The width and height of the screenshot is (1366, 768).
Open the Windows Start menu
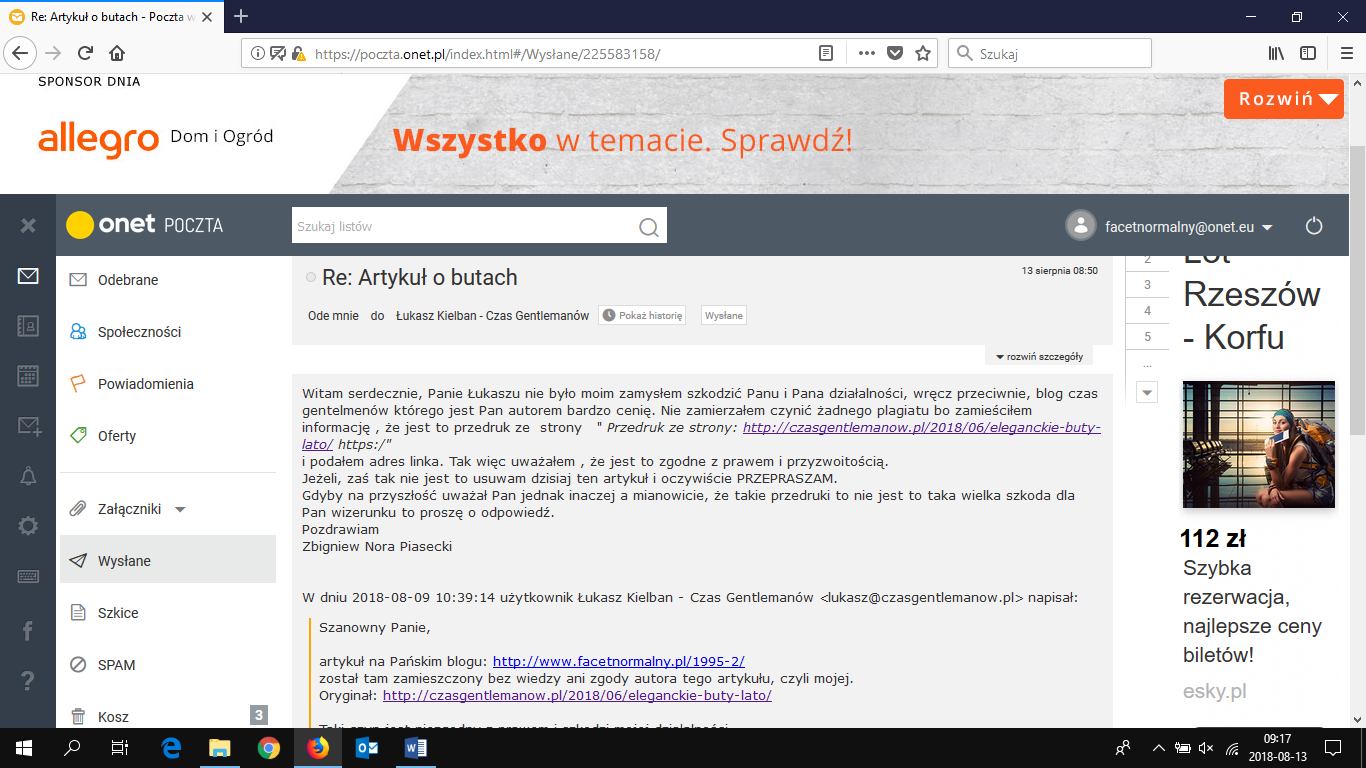22,747
